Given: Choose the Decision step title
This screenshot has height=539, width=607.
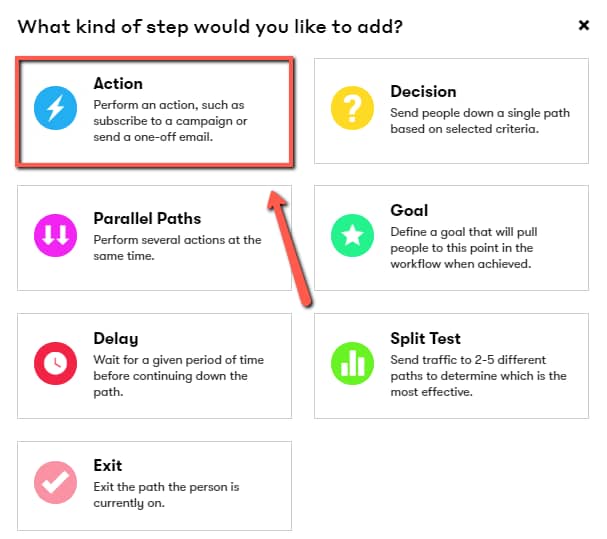Looking at the screenshot, I should [x=423, y=91].
